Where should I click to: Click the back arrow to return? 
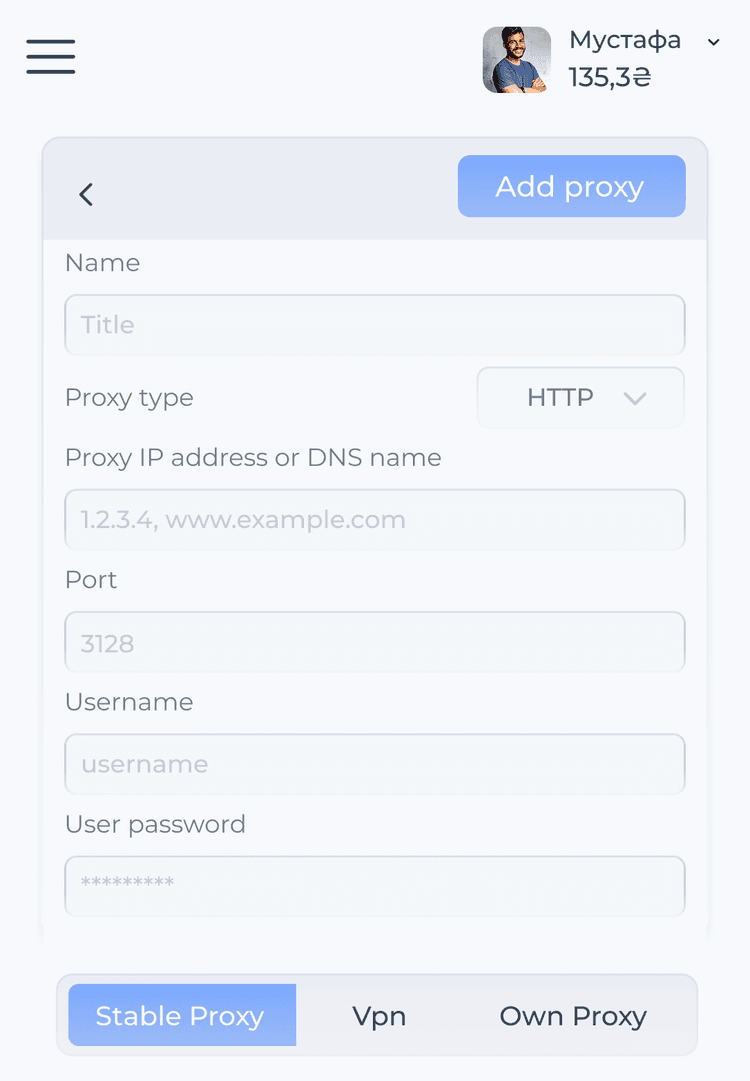pyautogui.click(x=86, y=194)
